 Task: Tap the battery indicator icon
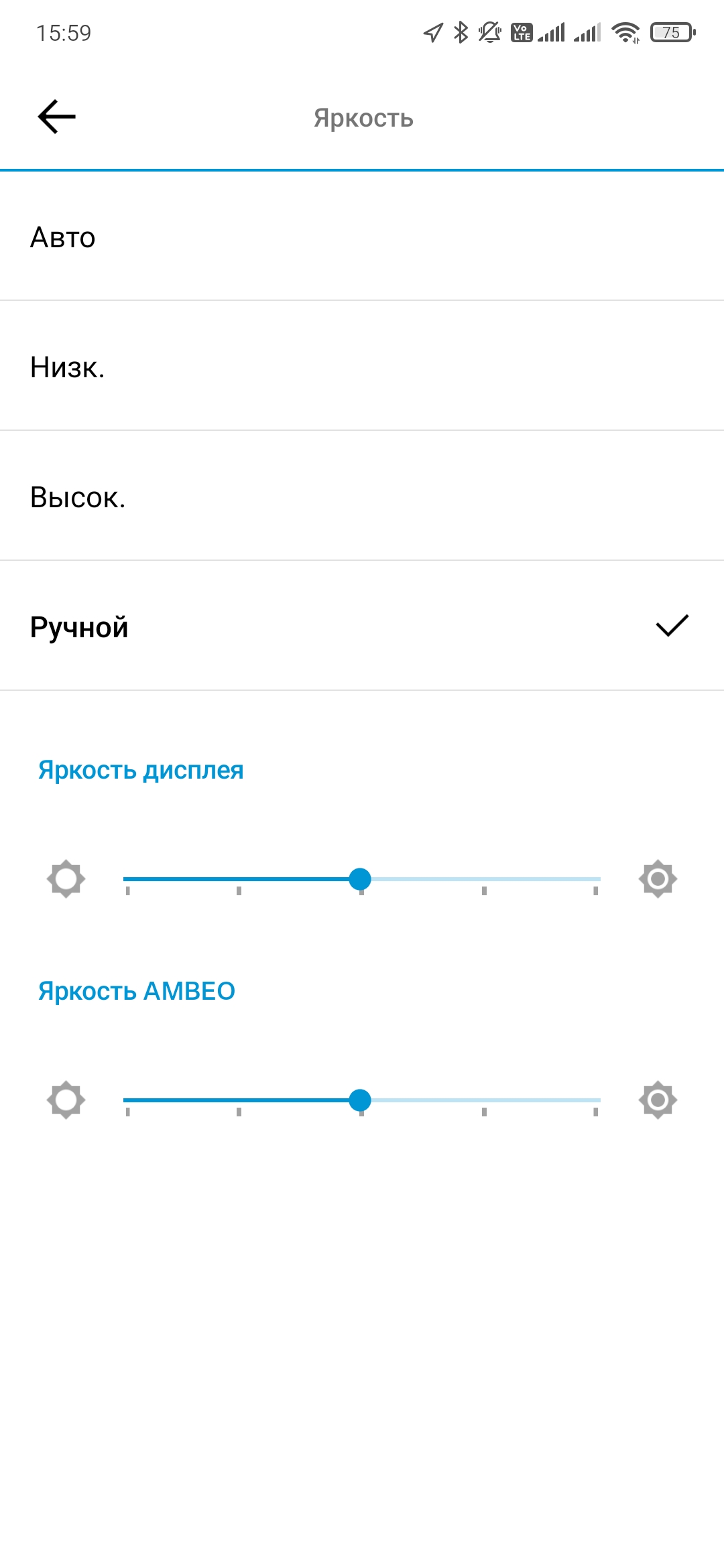point(672,32)
